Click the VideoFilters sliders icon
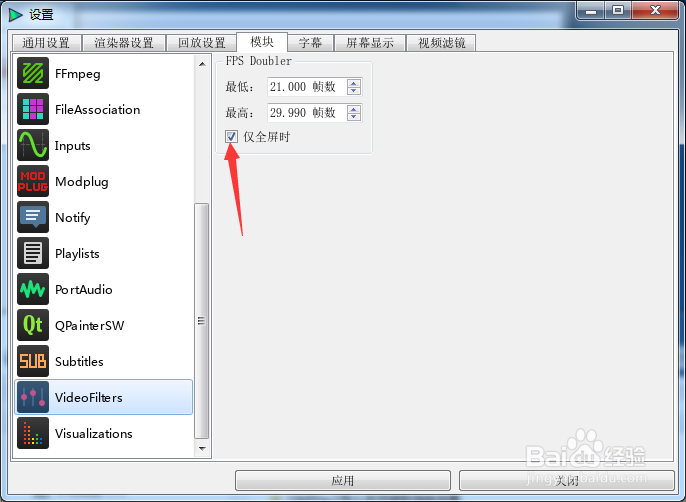 pyautogui.click(x=33, y=397)
